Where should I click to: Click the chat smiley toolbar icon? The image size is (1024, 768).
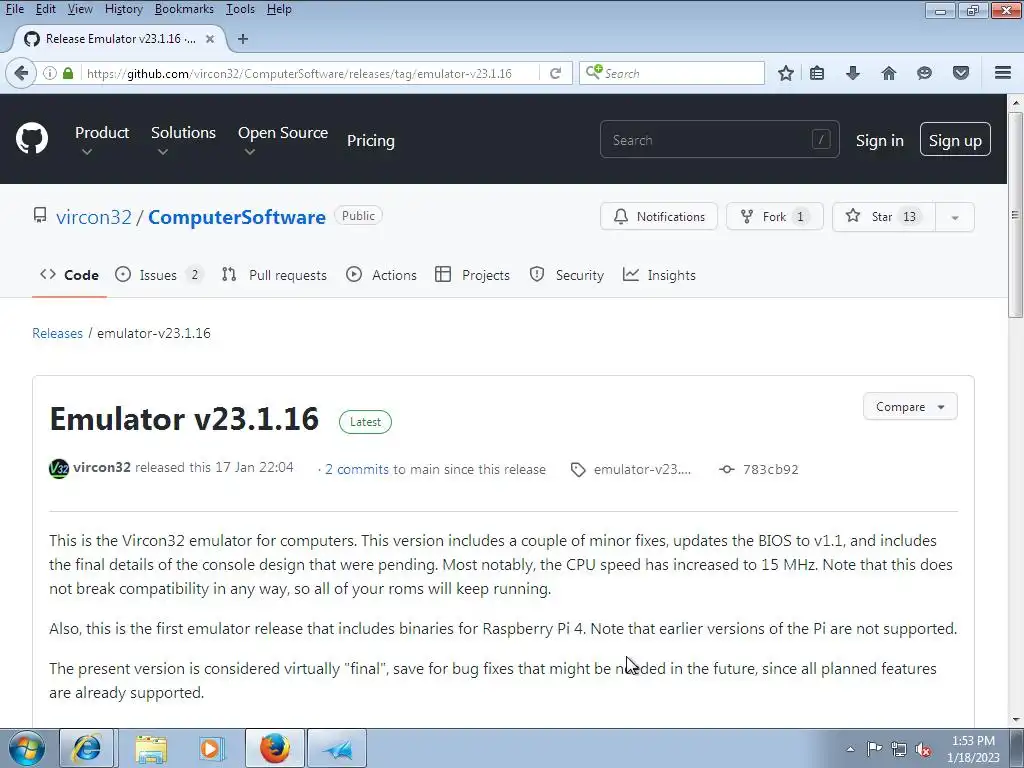924,73
